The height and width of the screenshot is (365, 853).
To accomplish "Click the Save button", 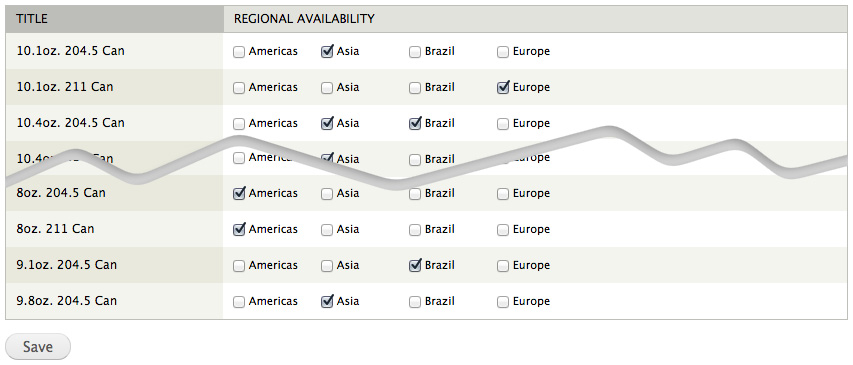I will point(38,347).
